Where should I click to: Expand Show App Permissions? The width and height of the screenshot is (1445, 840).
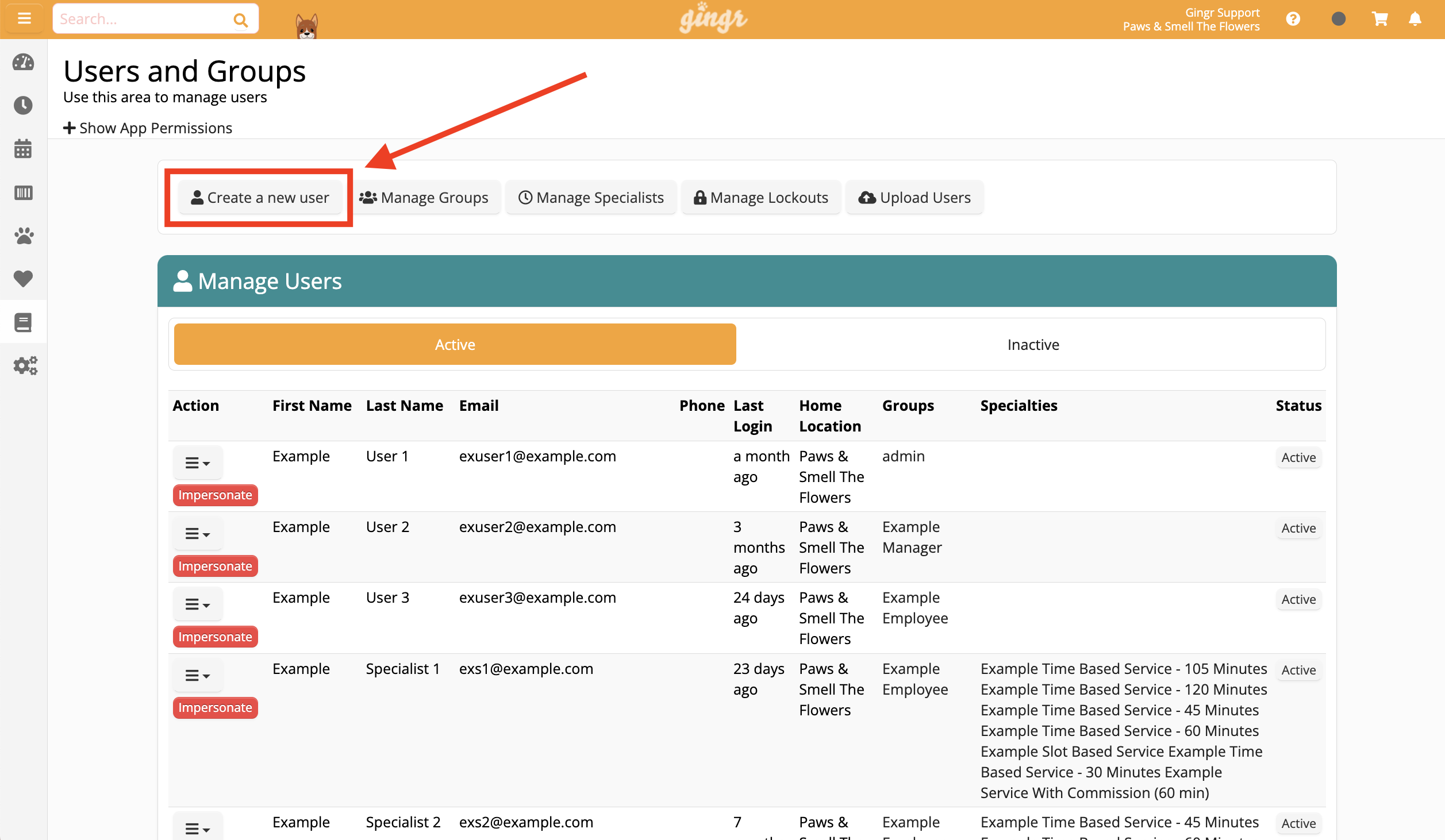(x=148, y=128)
